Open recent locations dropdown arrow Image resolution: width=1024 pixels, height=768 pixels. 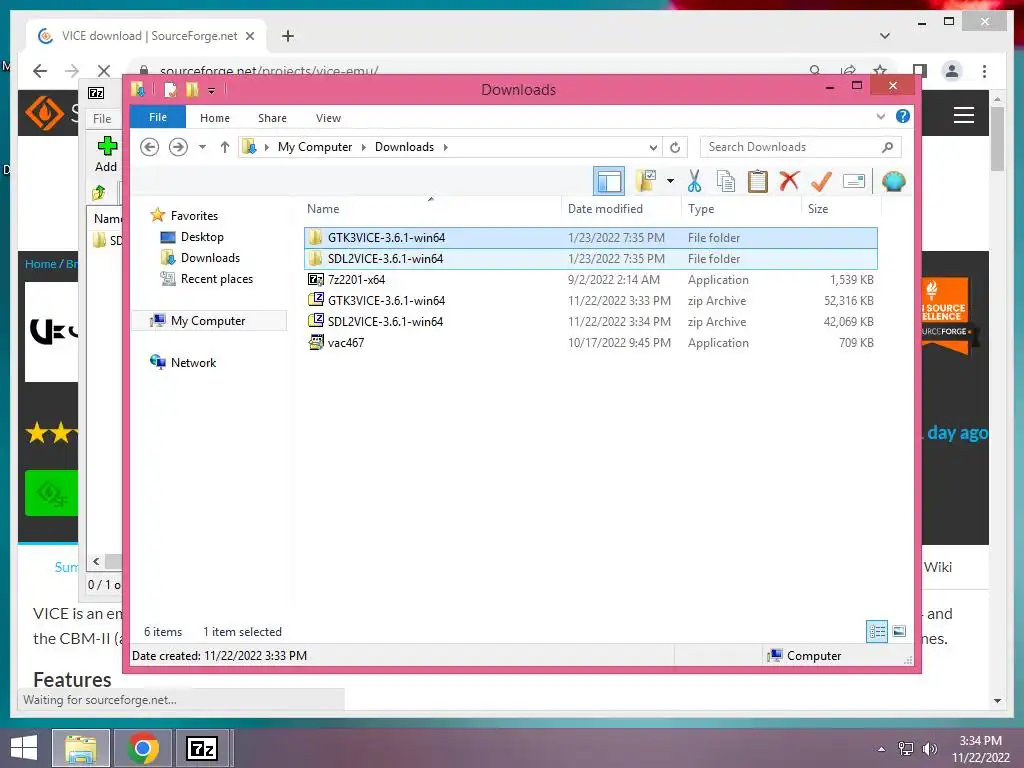tap(202, 147)
